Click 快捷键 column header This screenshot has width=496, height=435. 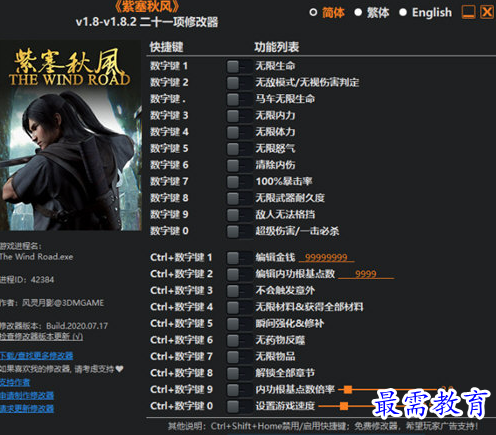166,47
